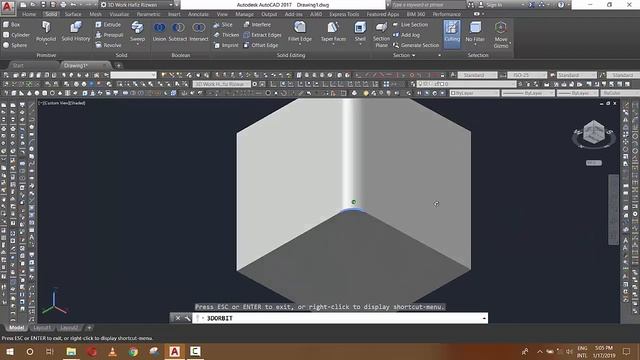This screenshot has height=360, width=640.
Task: Add a new drawing tab with plus
Action: click(x=118, y=65)
